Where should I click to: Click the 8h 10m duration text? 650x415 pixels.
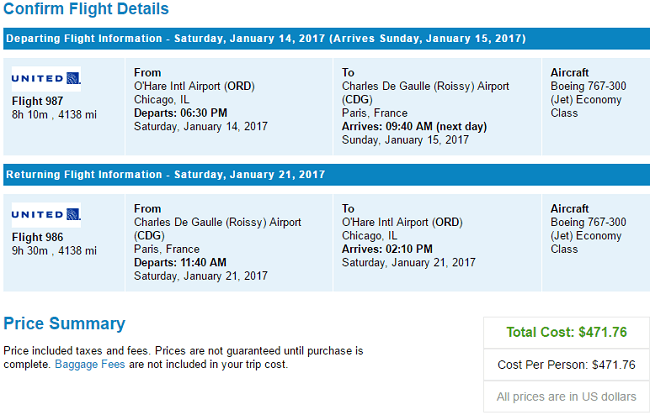pyautogui.click(x=29, y=115)
